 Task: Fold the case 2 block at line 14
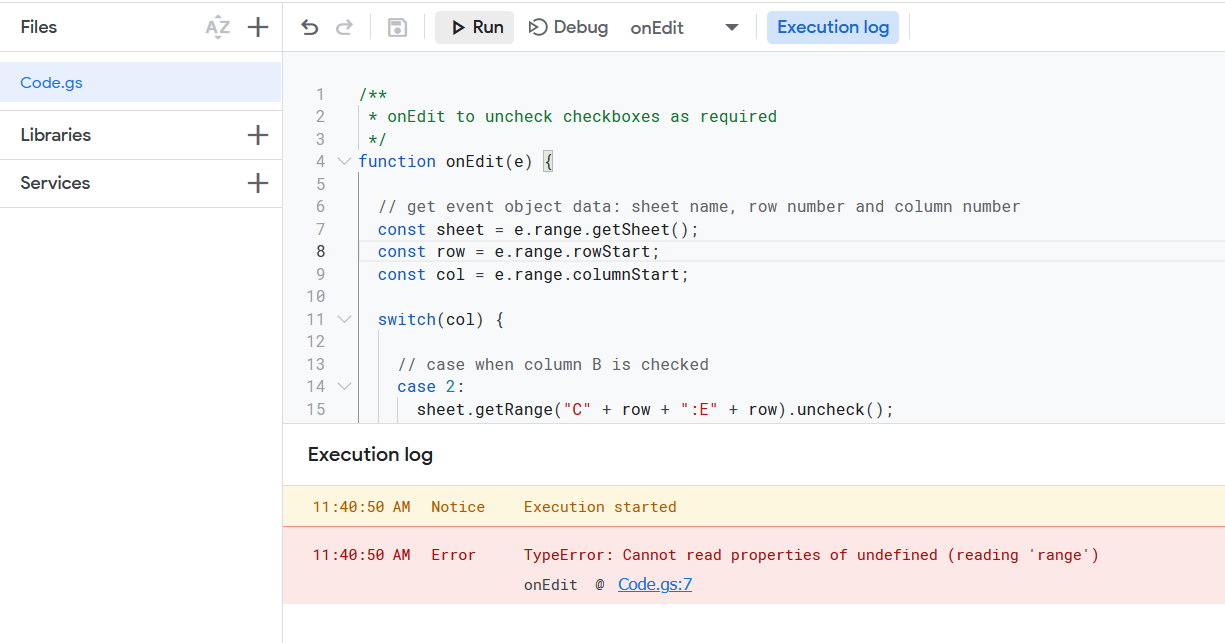344,386
